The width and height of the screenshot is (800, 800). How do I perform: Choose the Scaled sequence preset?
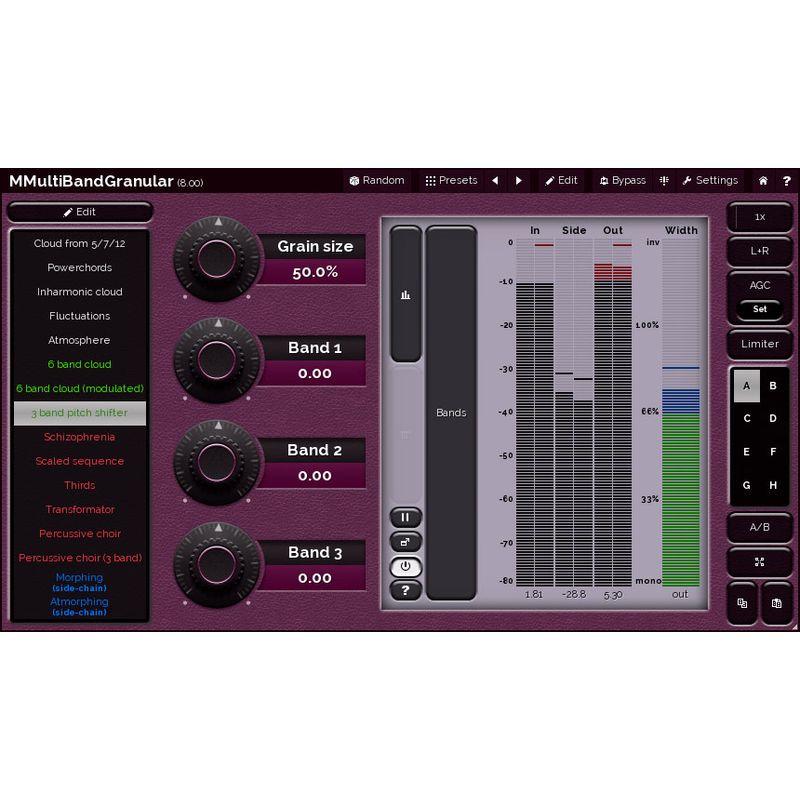click(80, 461)
